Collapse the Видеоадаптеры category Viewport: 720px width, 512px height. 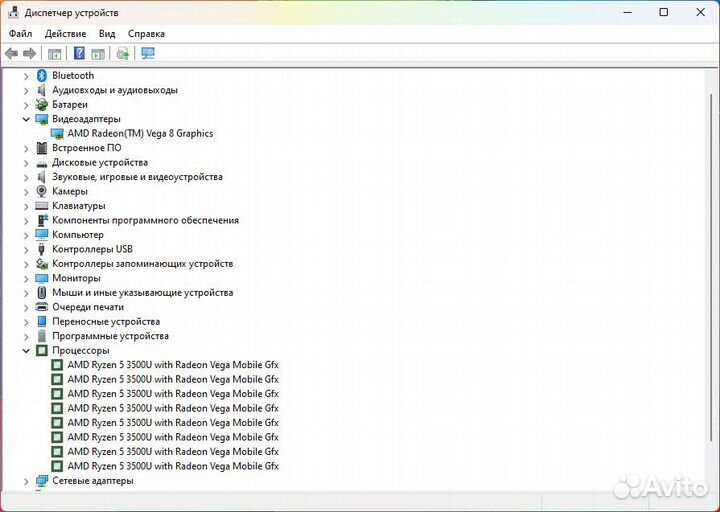26,119
